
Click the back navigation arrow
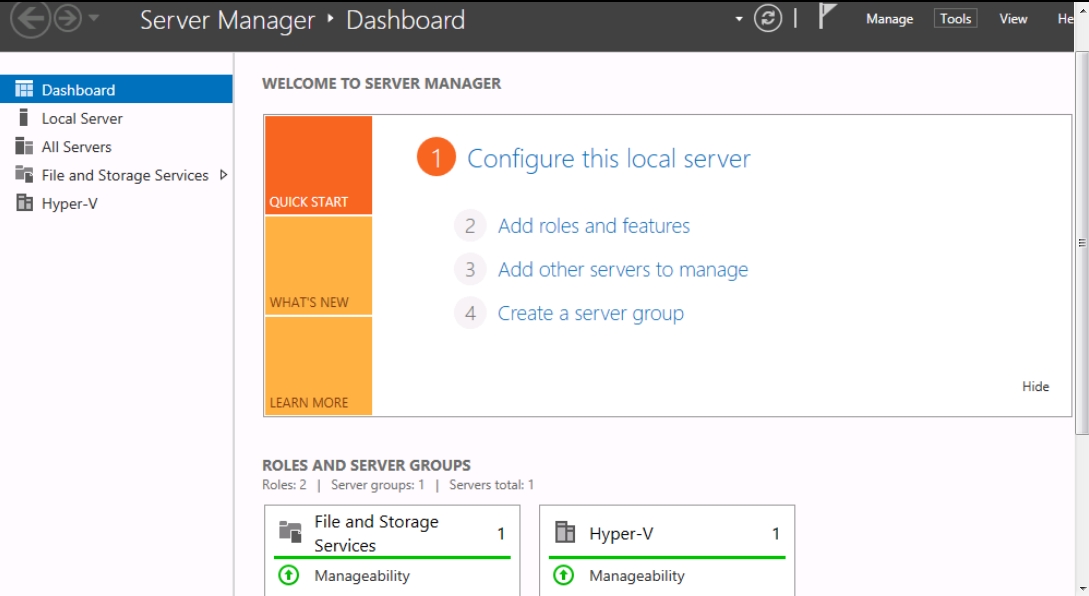tap(30, 18)
